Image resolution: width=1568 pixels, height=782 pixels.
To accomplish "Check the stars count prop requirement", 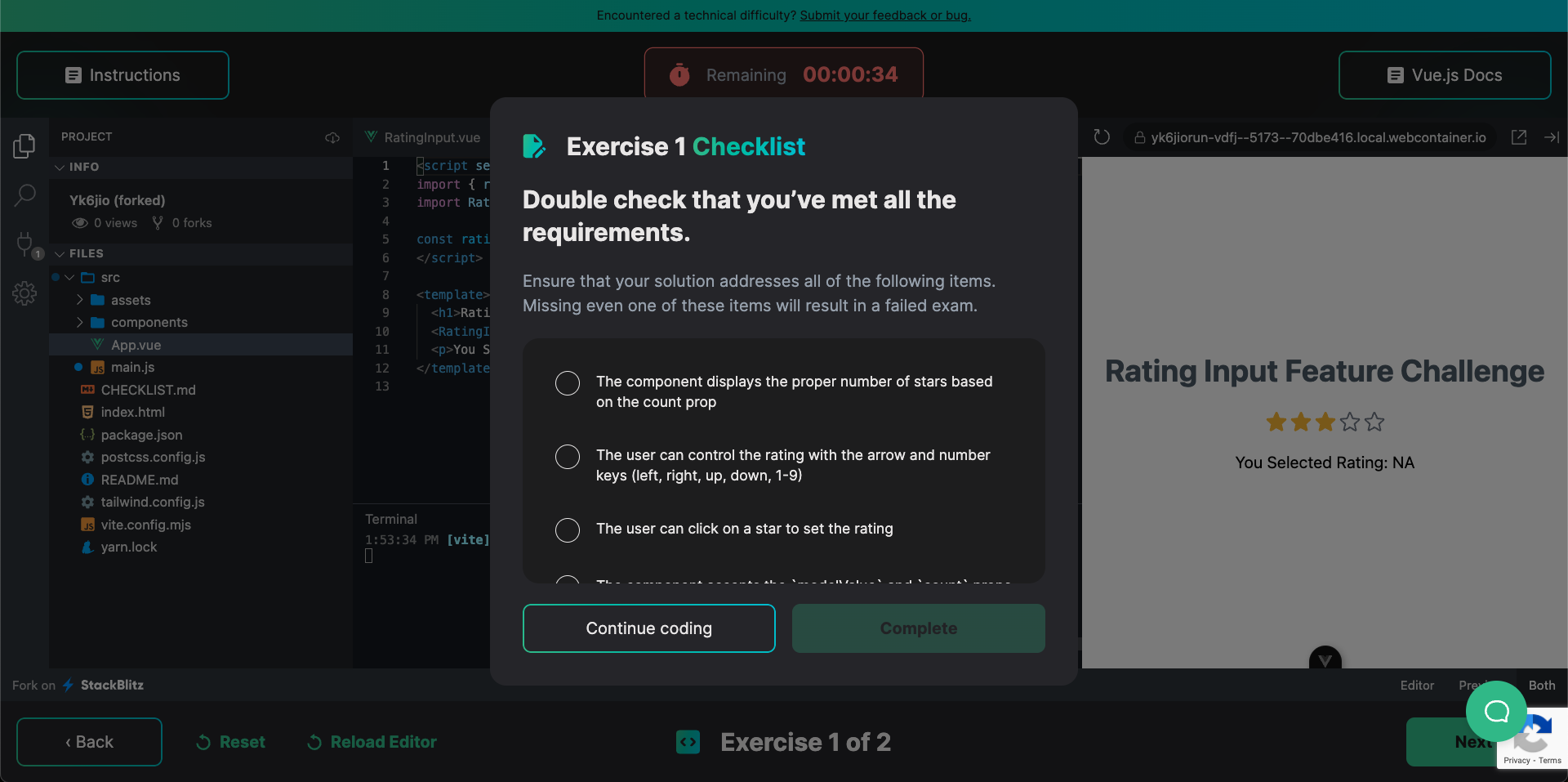I will point(568,383).
